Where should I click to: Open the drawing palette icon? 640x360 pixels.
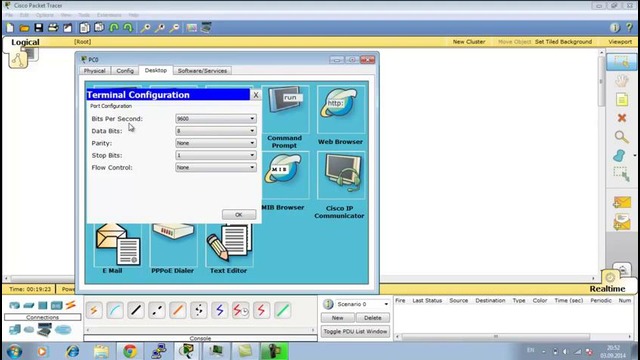pyautogui.click(x=191, y=28)
